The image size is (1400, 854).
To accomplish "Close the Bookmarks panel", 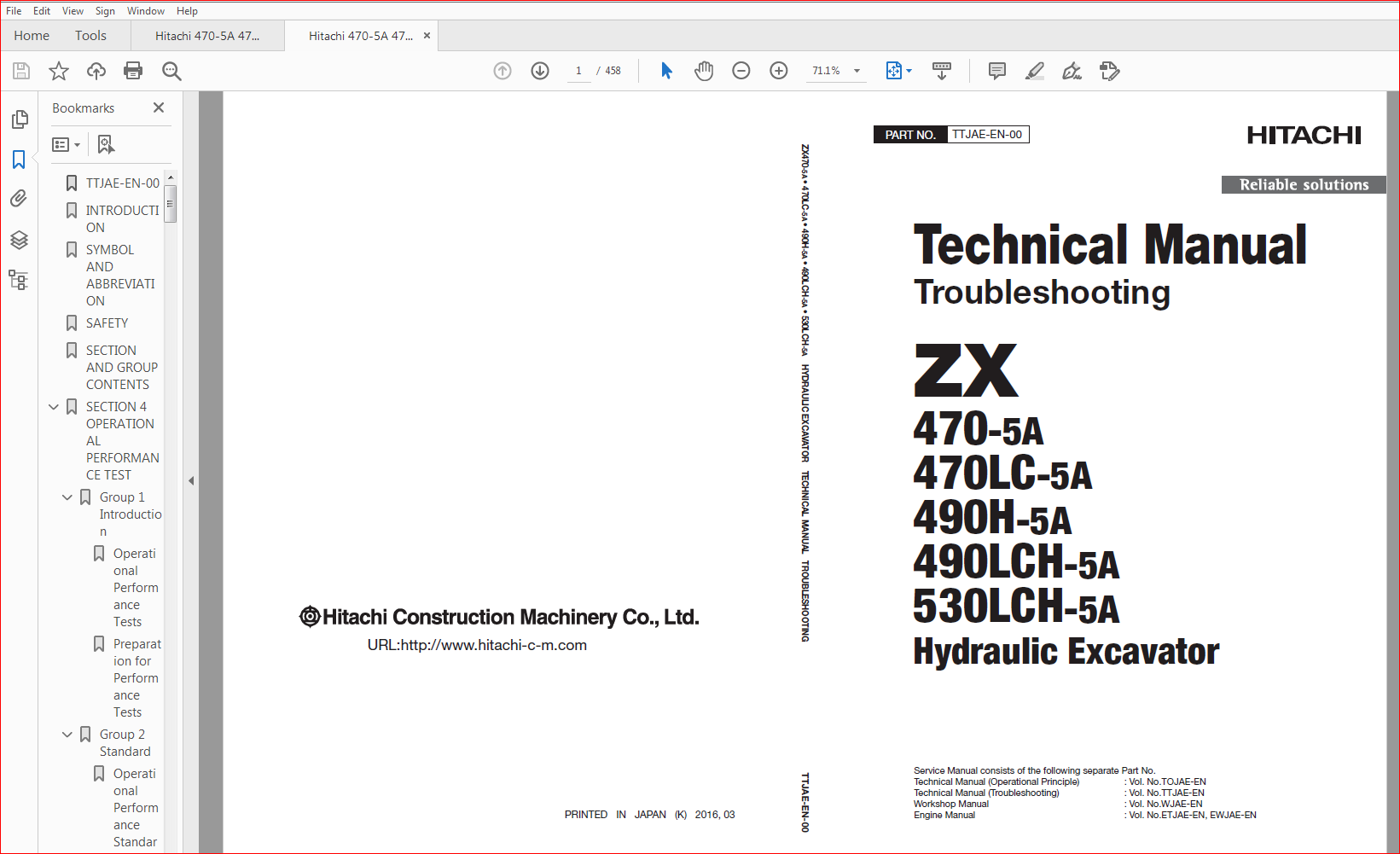I will [159, 107].
